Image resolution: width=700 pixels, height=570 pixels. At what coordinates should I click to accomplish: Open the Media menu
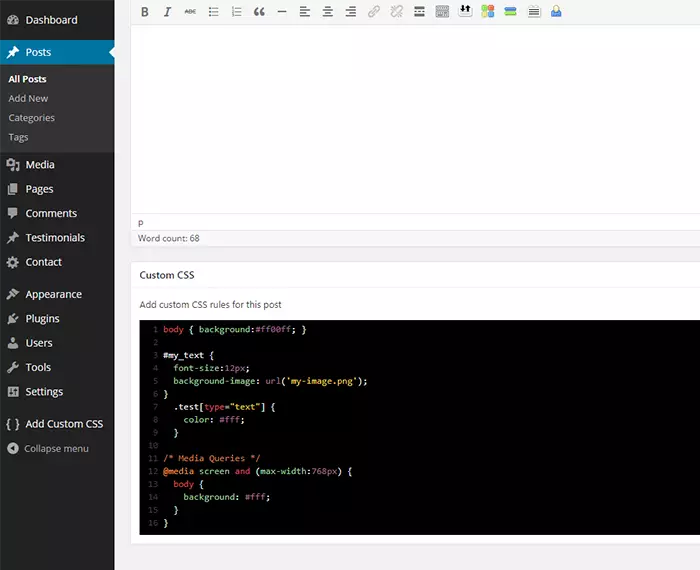[x=40, y=165]
